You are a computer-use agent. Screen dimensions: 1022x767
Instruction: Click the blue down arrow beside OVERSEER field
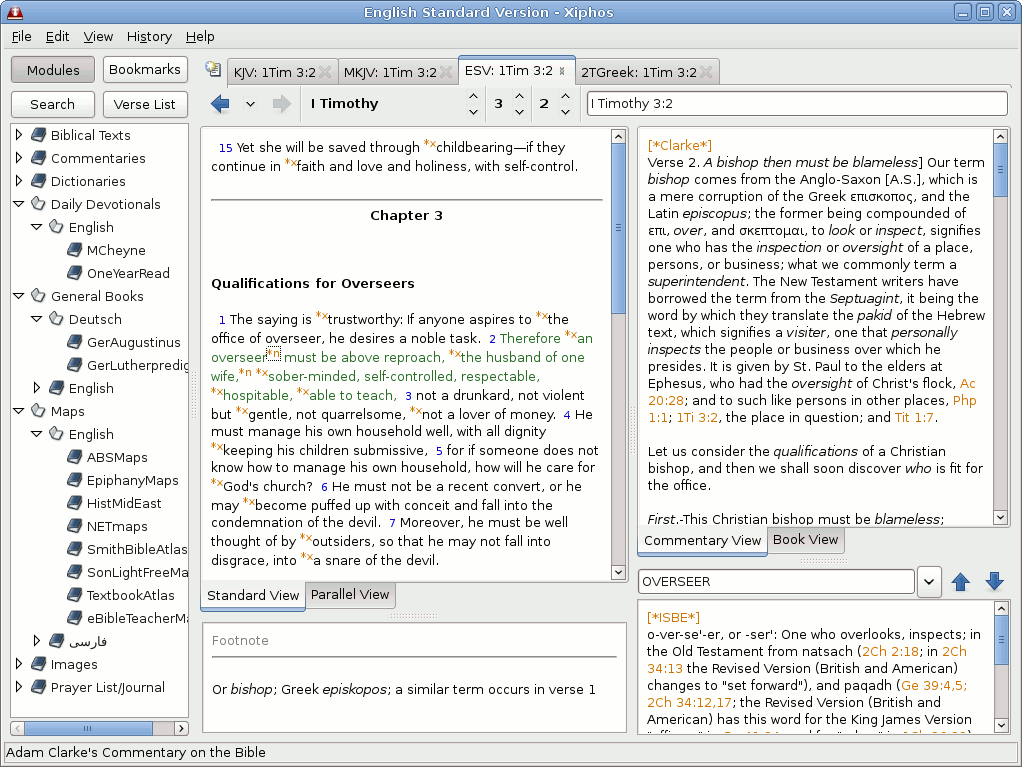pyautogui.click(x=995, y=581)
